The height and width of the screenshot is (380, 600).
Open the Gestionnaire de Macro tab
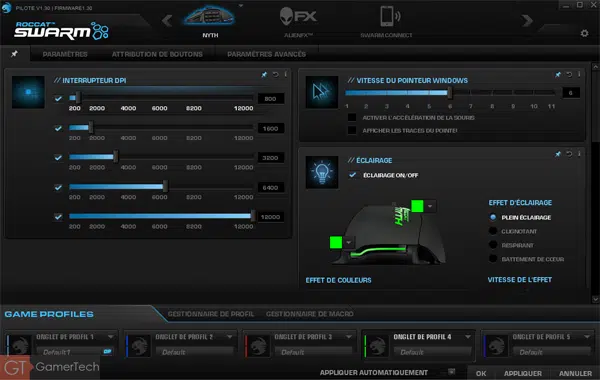310,314
